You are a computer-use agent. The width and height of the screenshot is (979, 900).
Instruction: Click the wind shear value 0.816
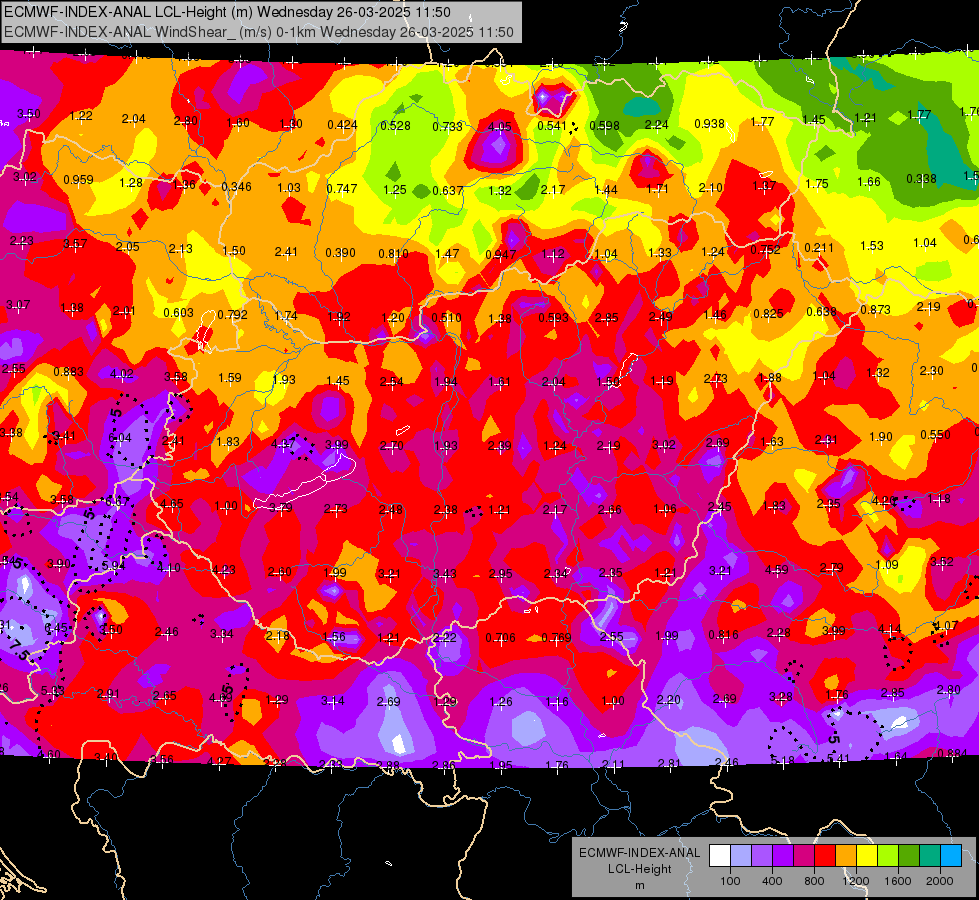(724, 635)
